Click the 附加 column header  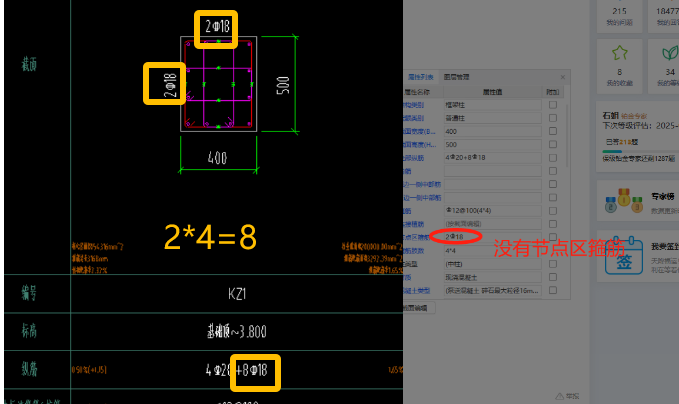[553, 92]
